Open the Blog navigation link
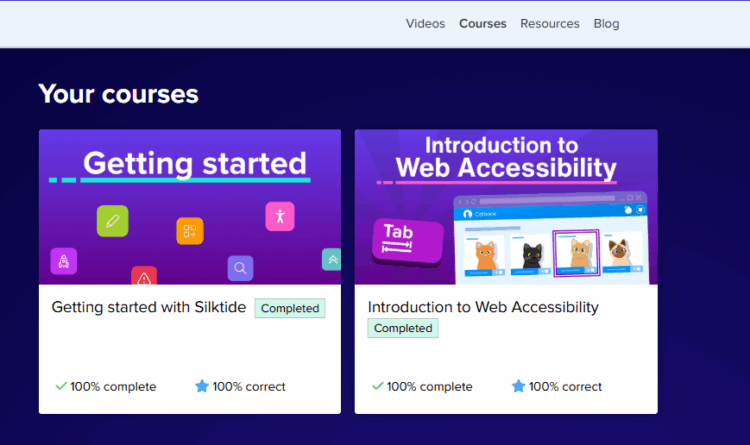The width and height of the screenshot is (750, 445). click(x=606, y=23)
